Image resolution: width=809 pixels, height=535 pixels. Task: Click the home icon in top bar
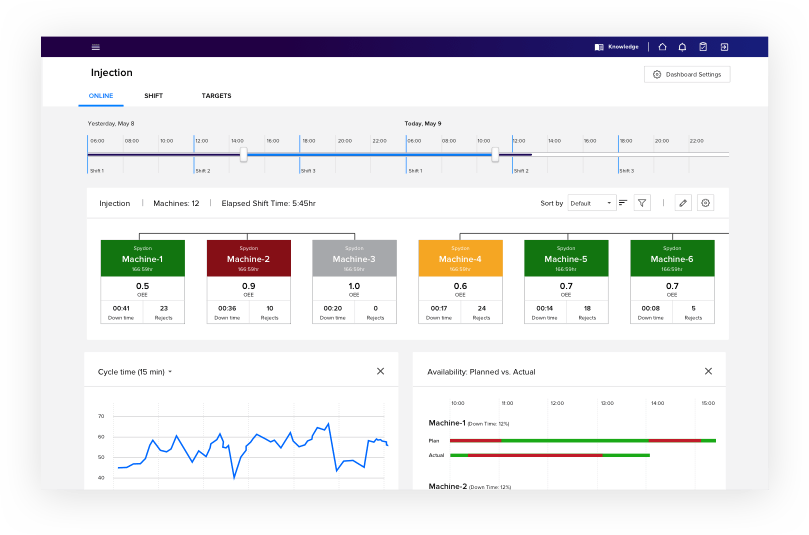(x=662, y=47)
